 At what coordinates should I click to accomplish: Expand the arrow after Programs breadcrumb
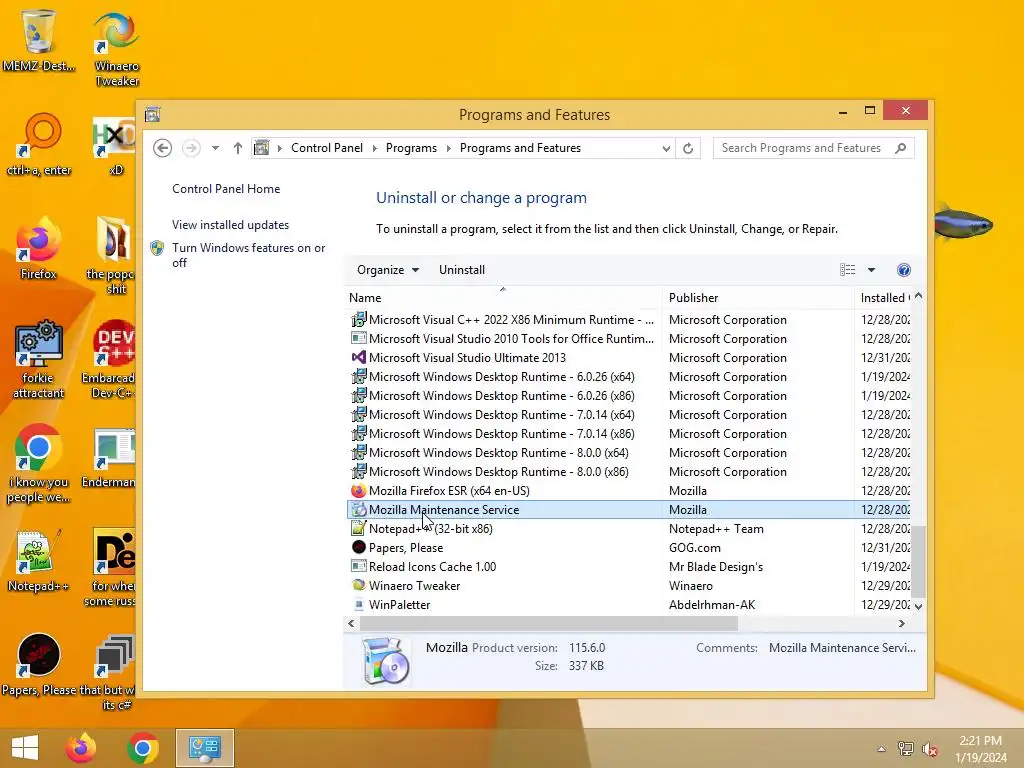(449, 148)
